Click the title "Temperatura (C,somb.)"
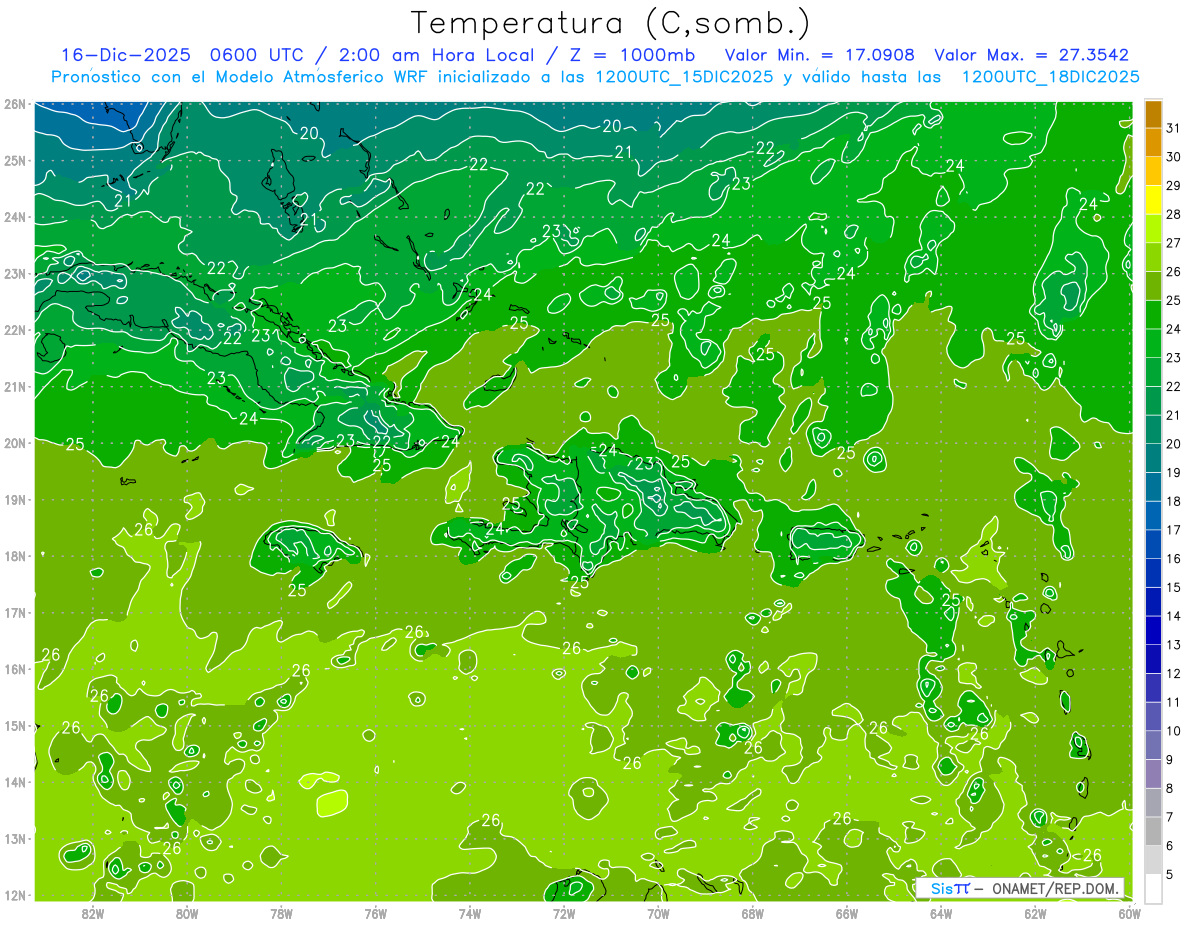The height and width of the screenshot is (927, 1200). 611,23
